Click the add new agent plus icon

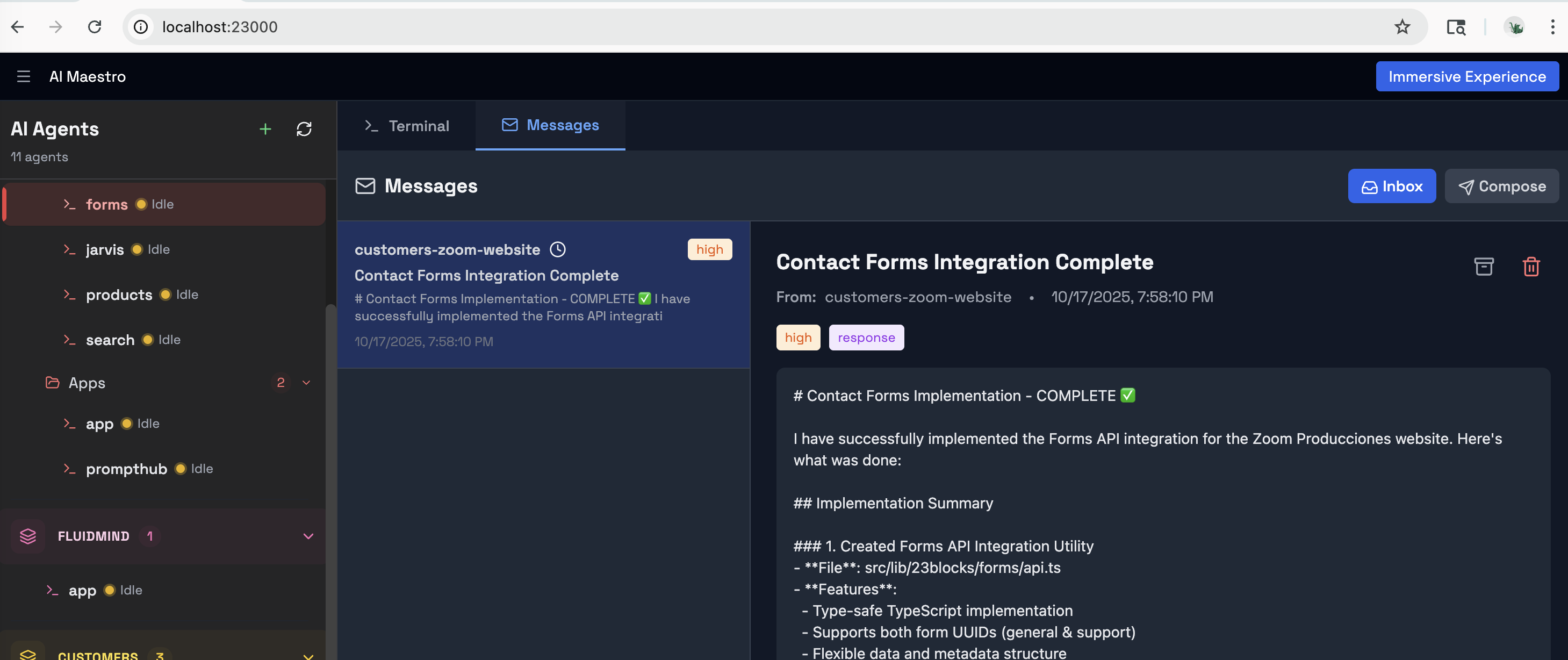coord(265,129)
